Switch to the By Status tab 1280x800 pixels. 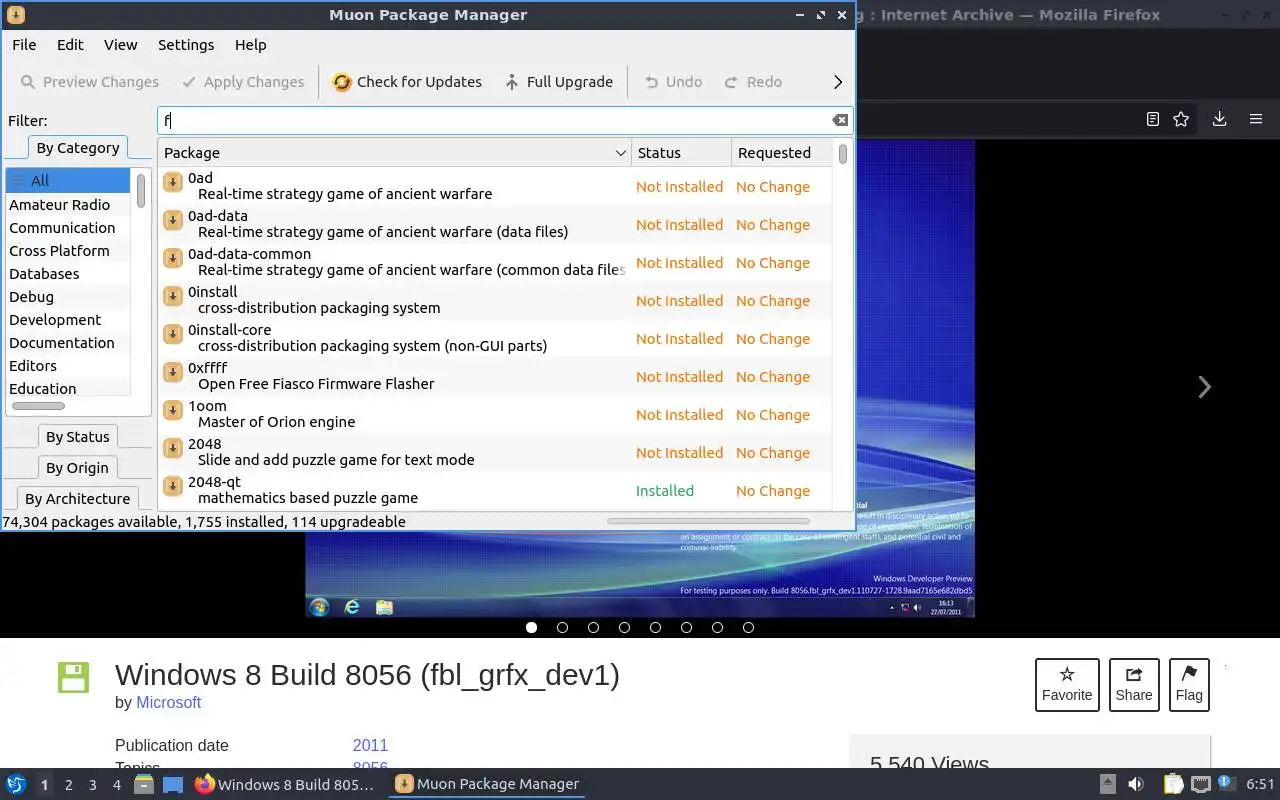pos(77,437)
